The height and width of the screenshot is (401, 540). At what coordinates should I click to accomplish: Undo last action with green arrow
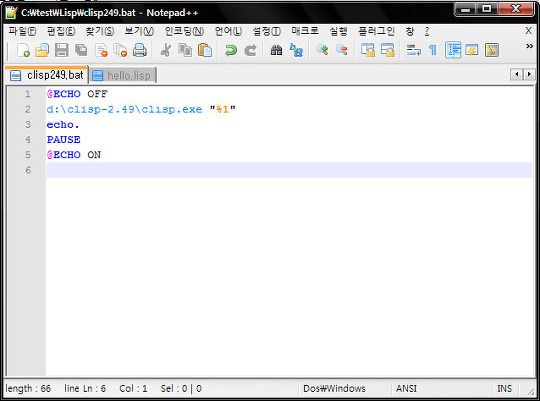[231, 50]
